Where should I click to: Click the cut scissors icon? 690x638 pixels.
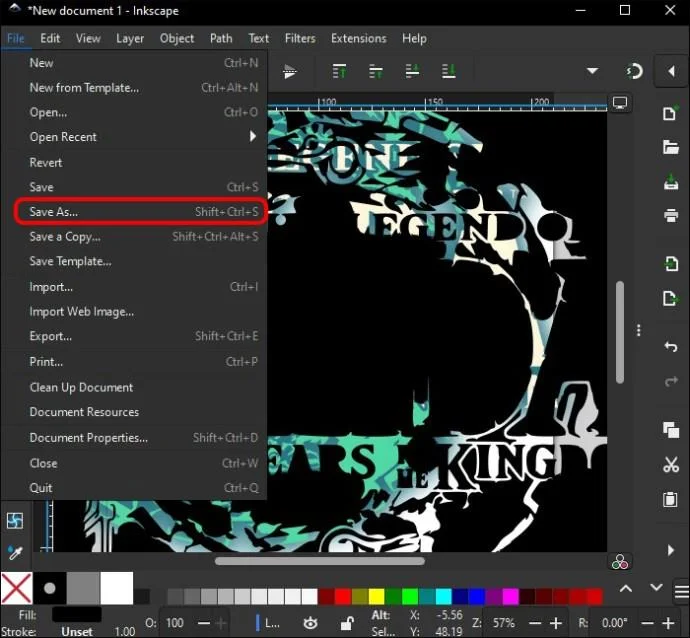671,464
